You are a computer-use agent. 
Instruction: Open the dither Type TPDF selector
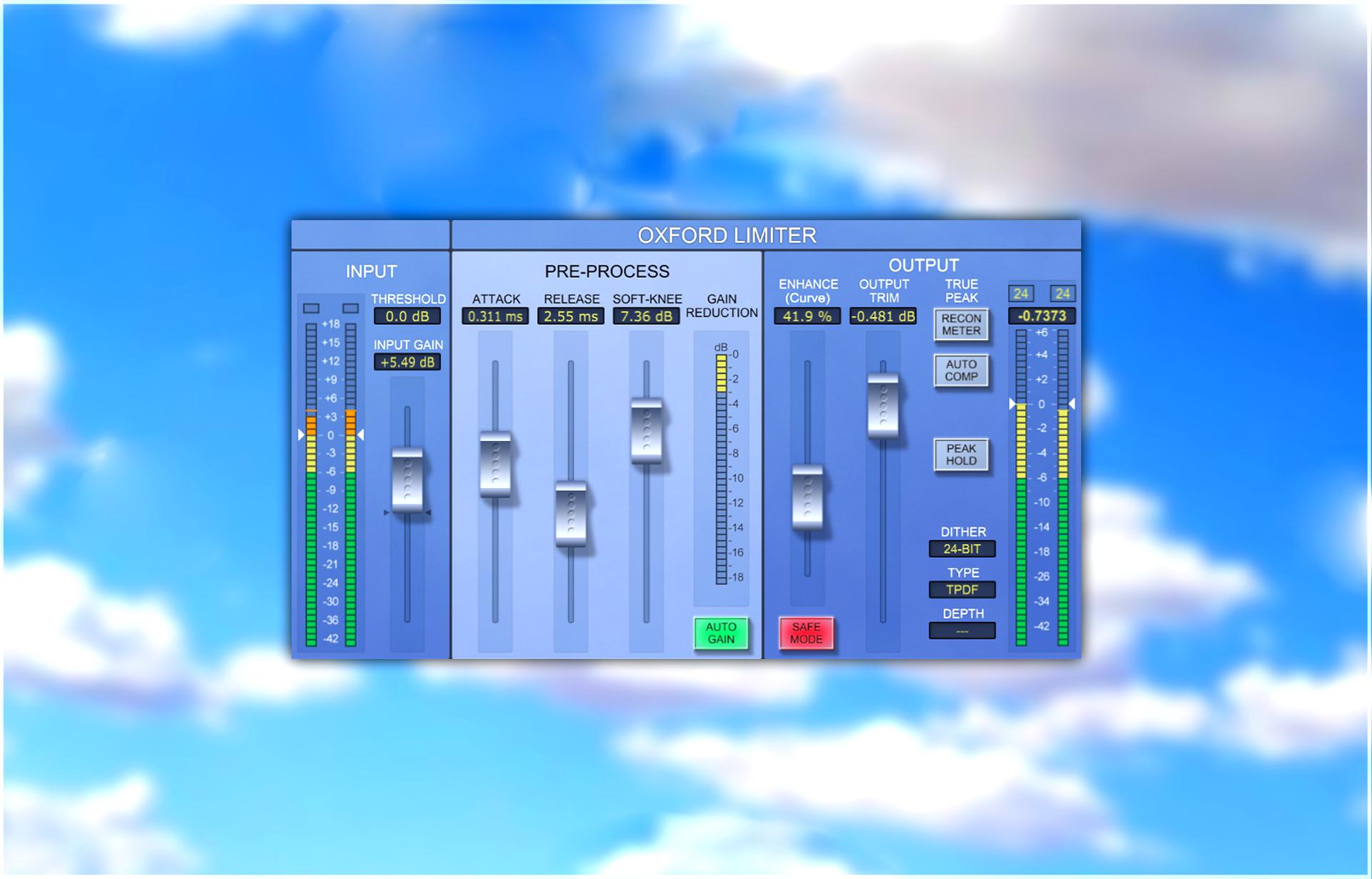(962, 590)
